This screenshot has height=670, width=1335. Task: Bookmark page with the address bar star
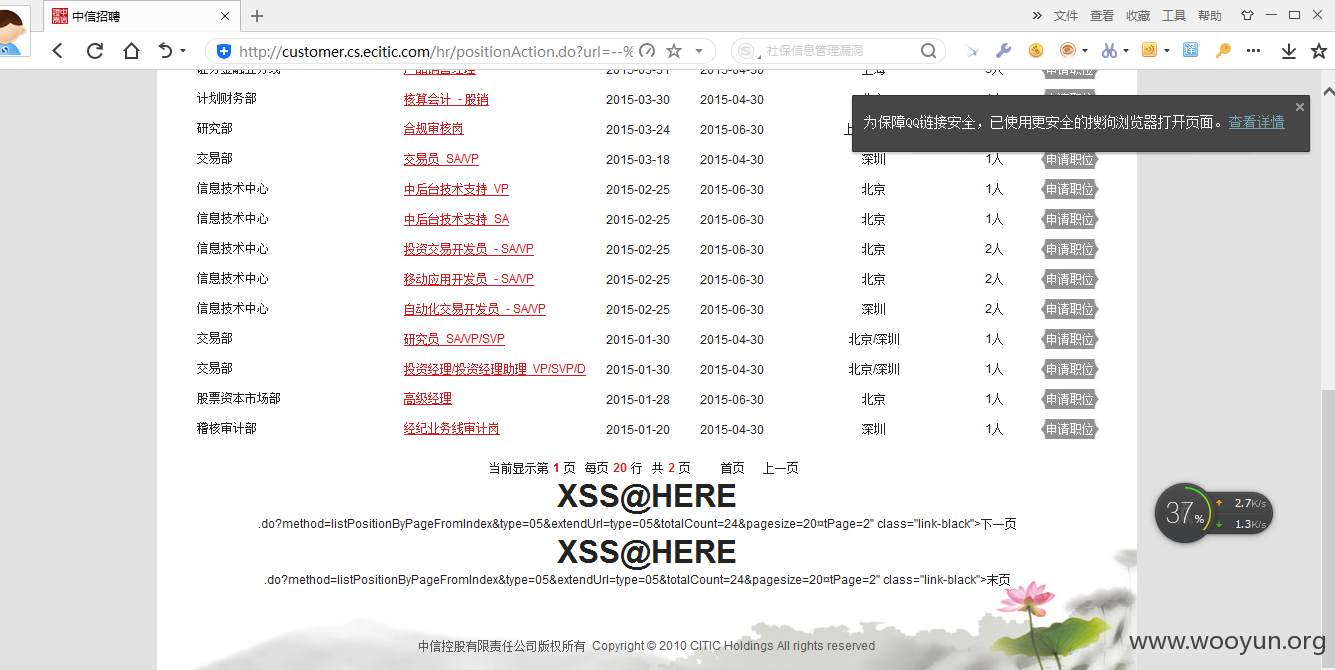click(x=674, y=51)
